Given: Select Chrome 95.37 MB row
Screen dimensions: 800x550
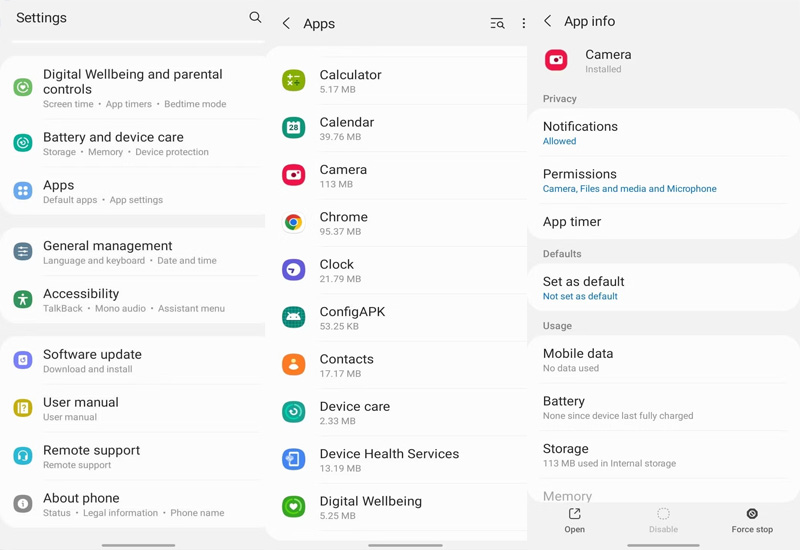Looking at the screenshot, I should pos(397,223).
